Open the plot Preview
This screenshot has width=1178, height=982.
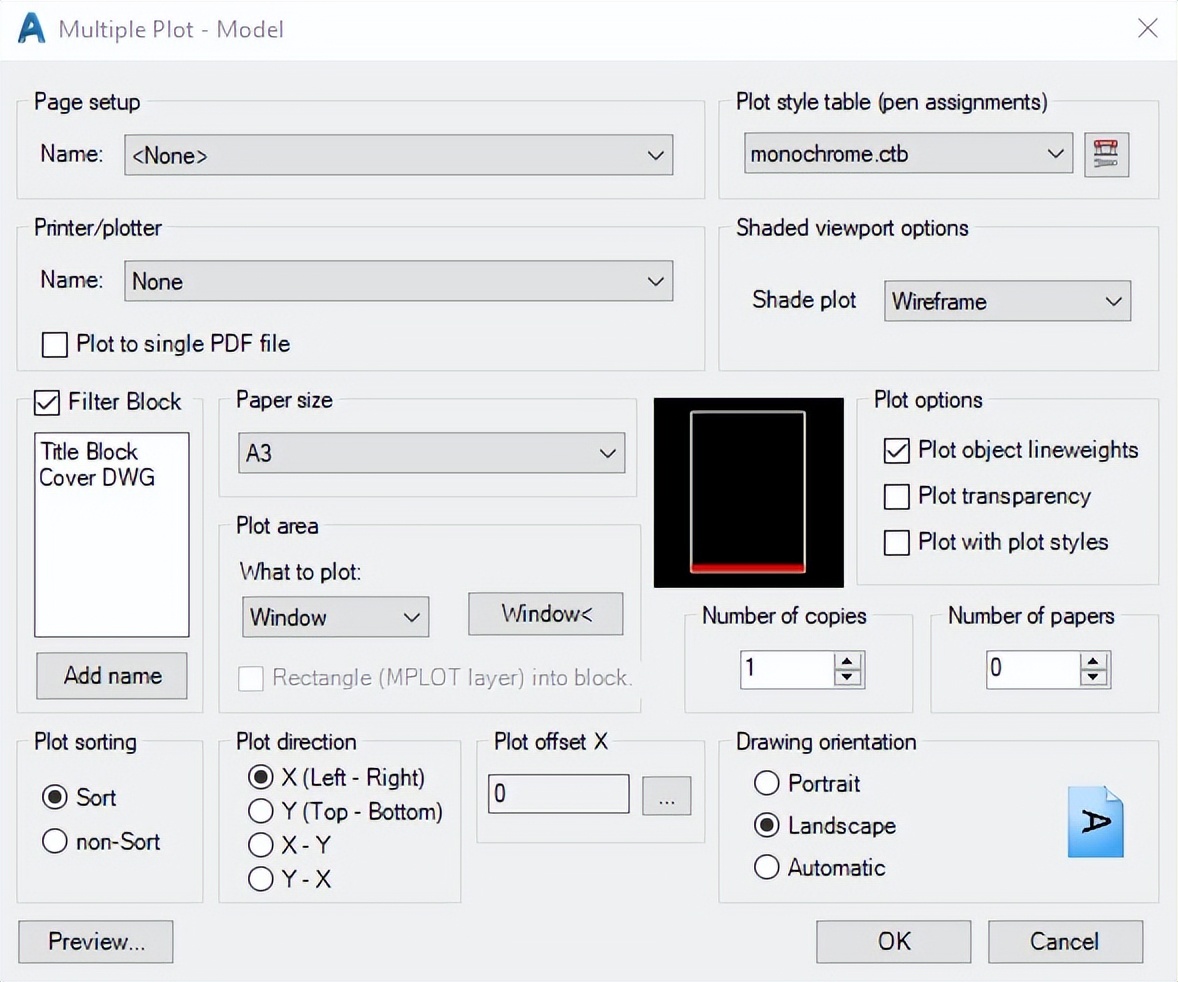coord(95,941)
